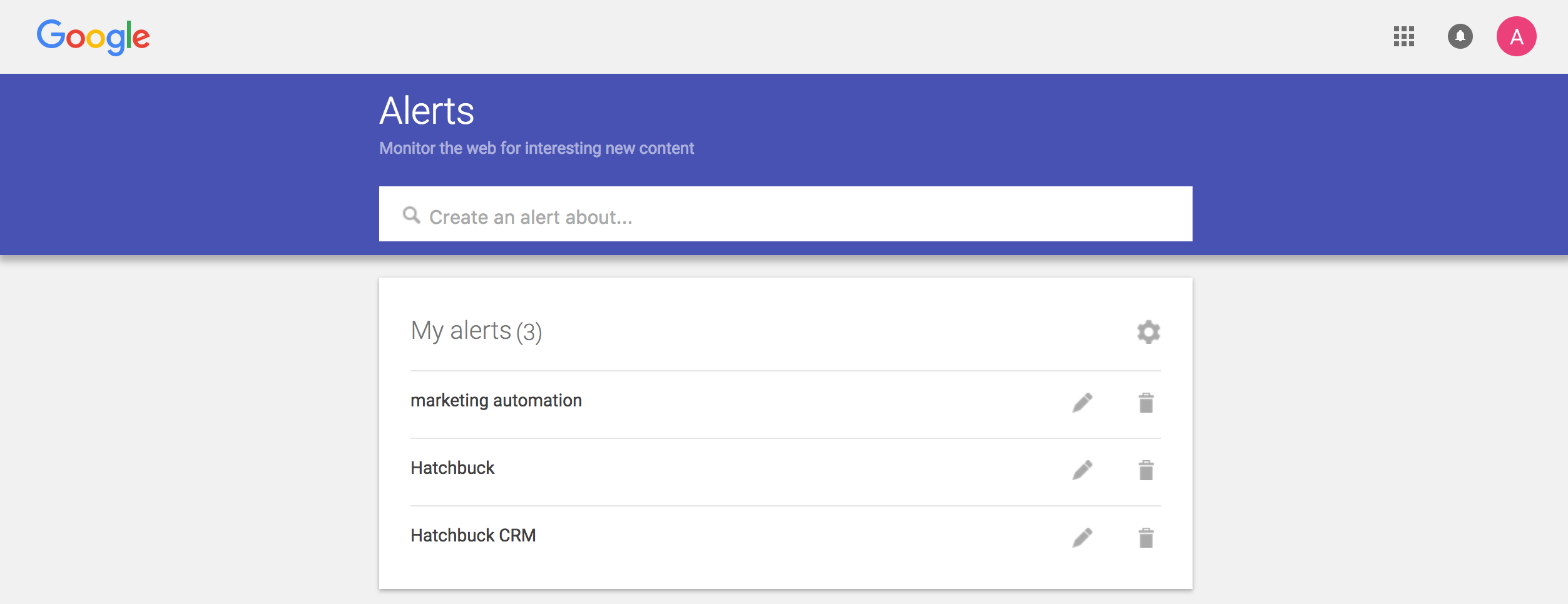The image size is (1568, 604).
Task: Edit the marketing automation alert
Action: click(x=1082, y=403)
